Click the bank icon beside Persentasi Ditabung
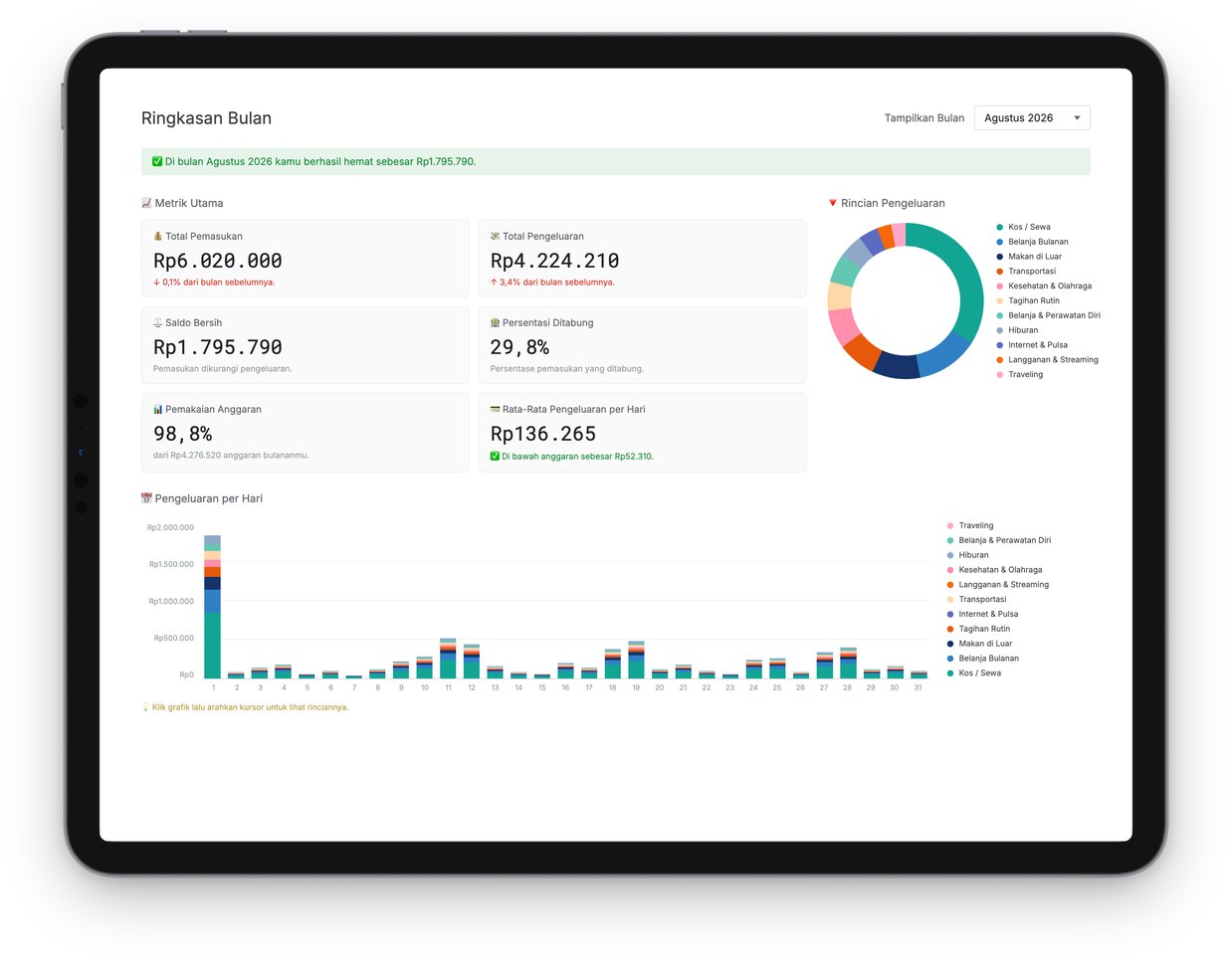 495,323
